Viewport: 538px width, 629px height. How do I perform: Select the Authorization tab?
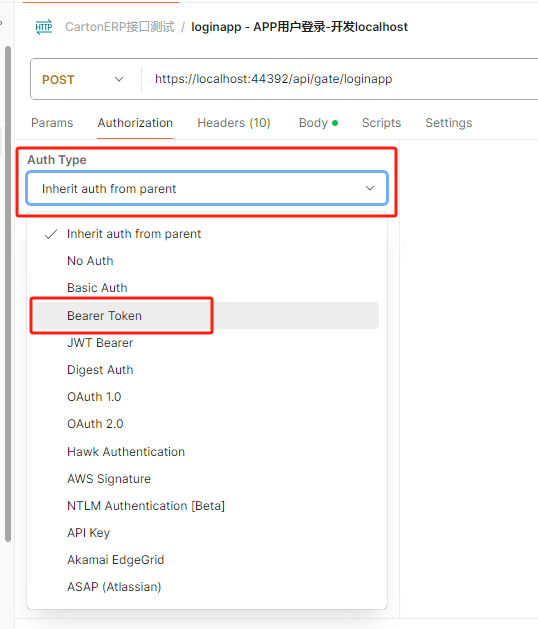click(135, 123)
